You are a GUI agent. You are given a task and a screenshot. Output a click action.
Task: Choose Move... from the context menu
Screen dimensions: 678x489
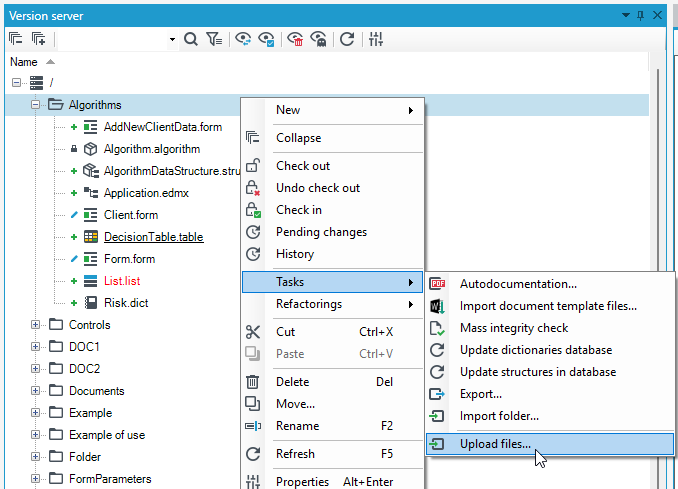tap(333, 404)
